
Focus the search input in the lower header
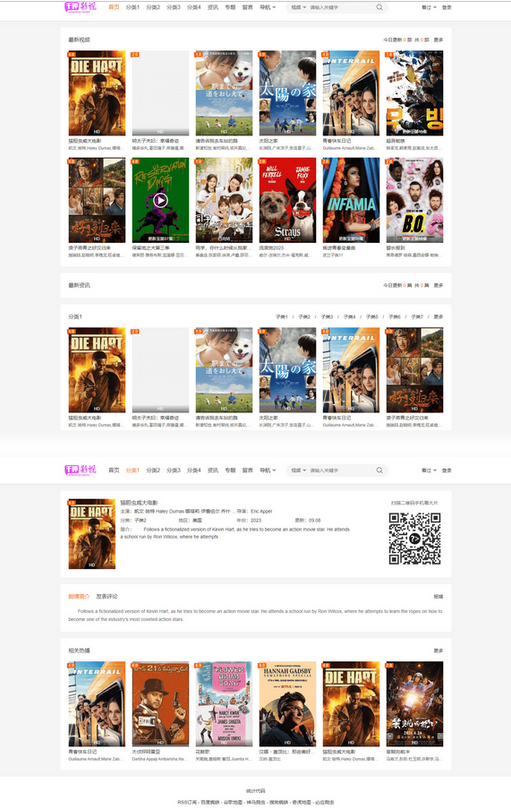coord(341,470)
